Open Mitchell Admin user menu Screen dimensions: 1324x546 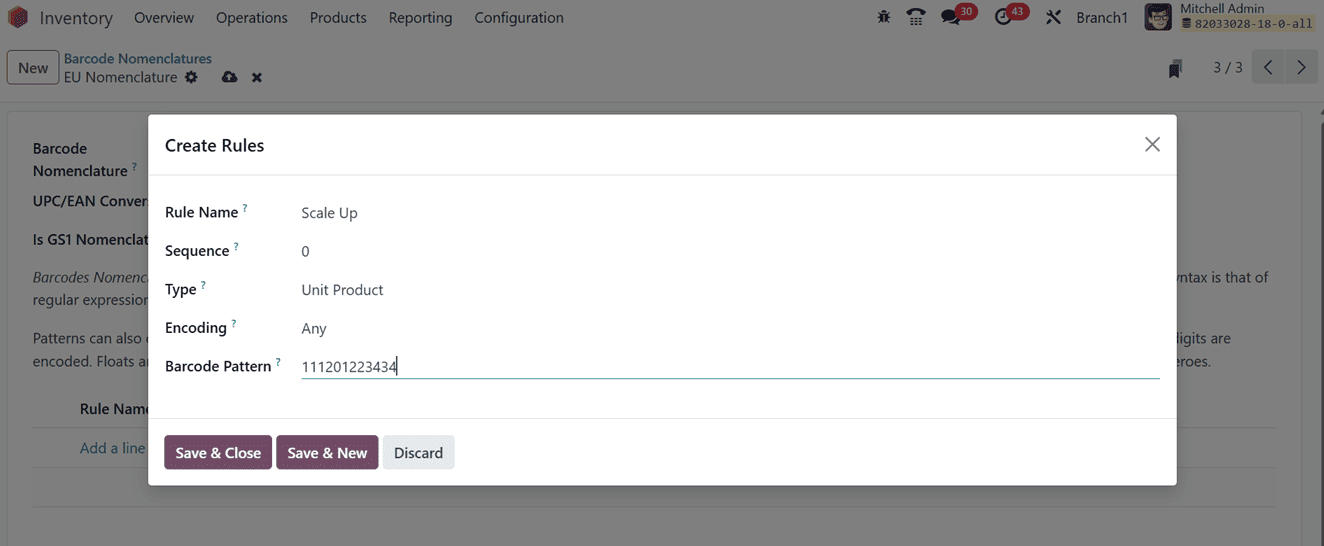pyautogui.click(x=1229, y=17)
